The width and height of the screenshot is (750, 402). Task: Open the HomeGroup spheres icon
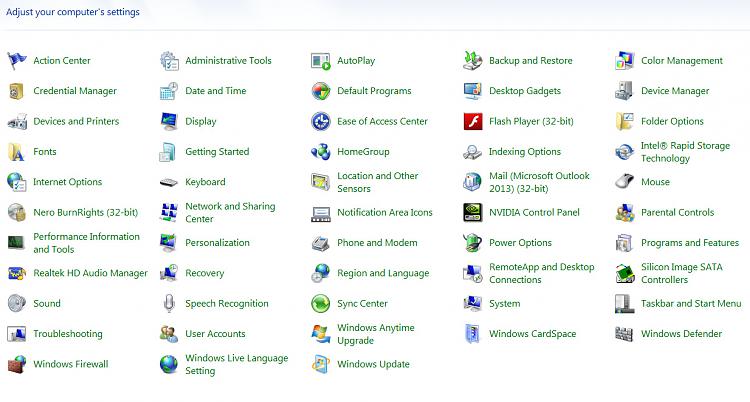coord(320,152)
